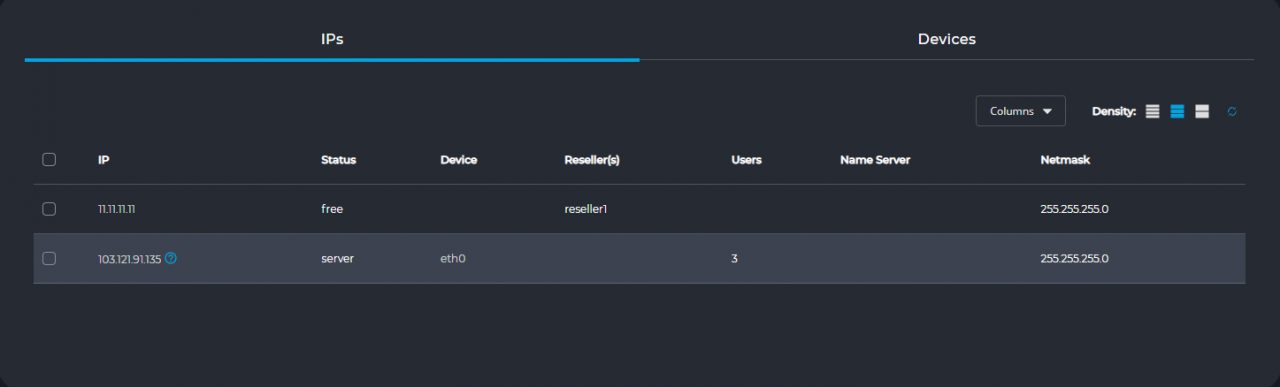1280x387 pixels.
Task: Toggle the select-all checkbox in header
Action: (x=49, y=159)
